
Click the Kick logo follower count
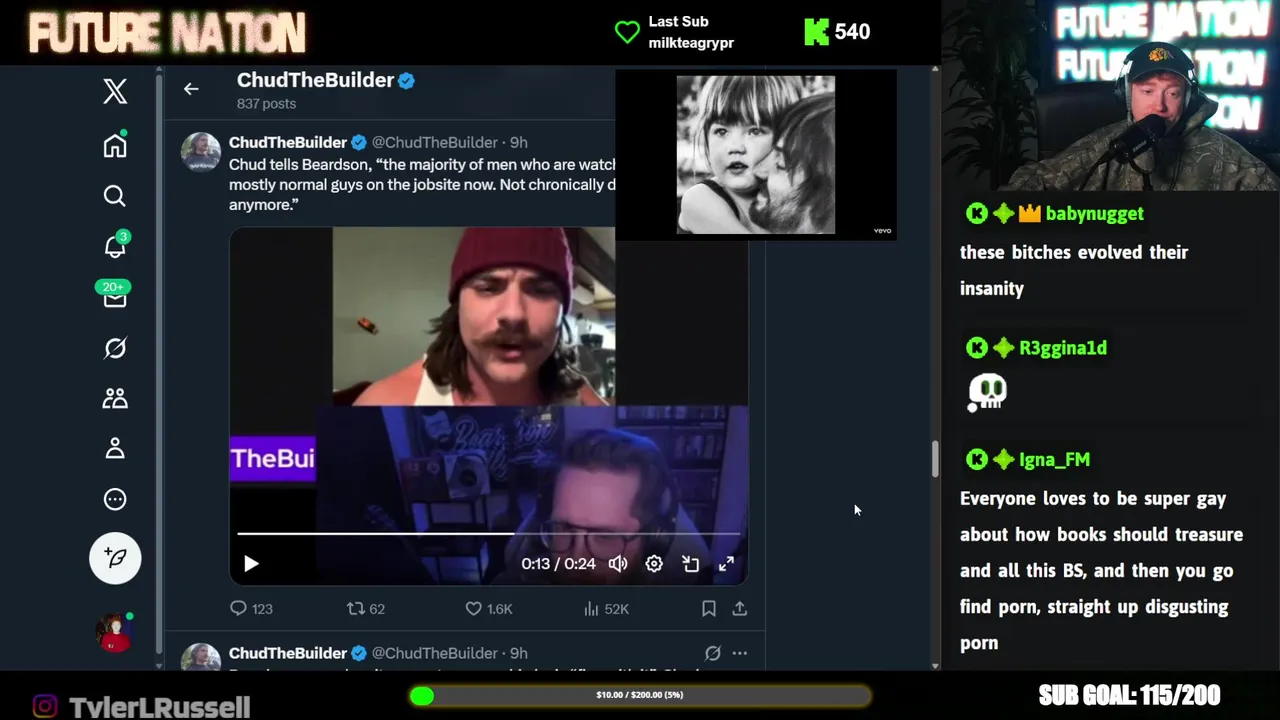coord(837,32)
